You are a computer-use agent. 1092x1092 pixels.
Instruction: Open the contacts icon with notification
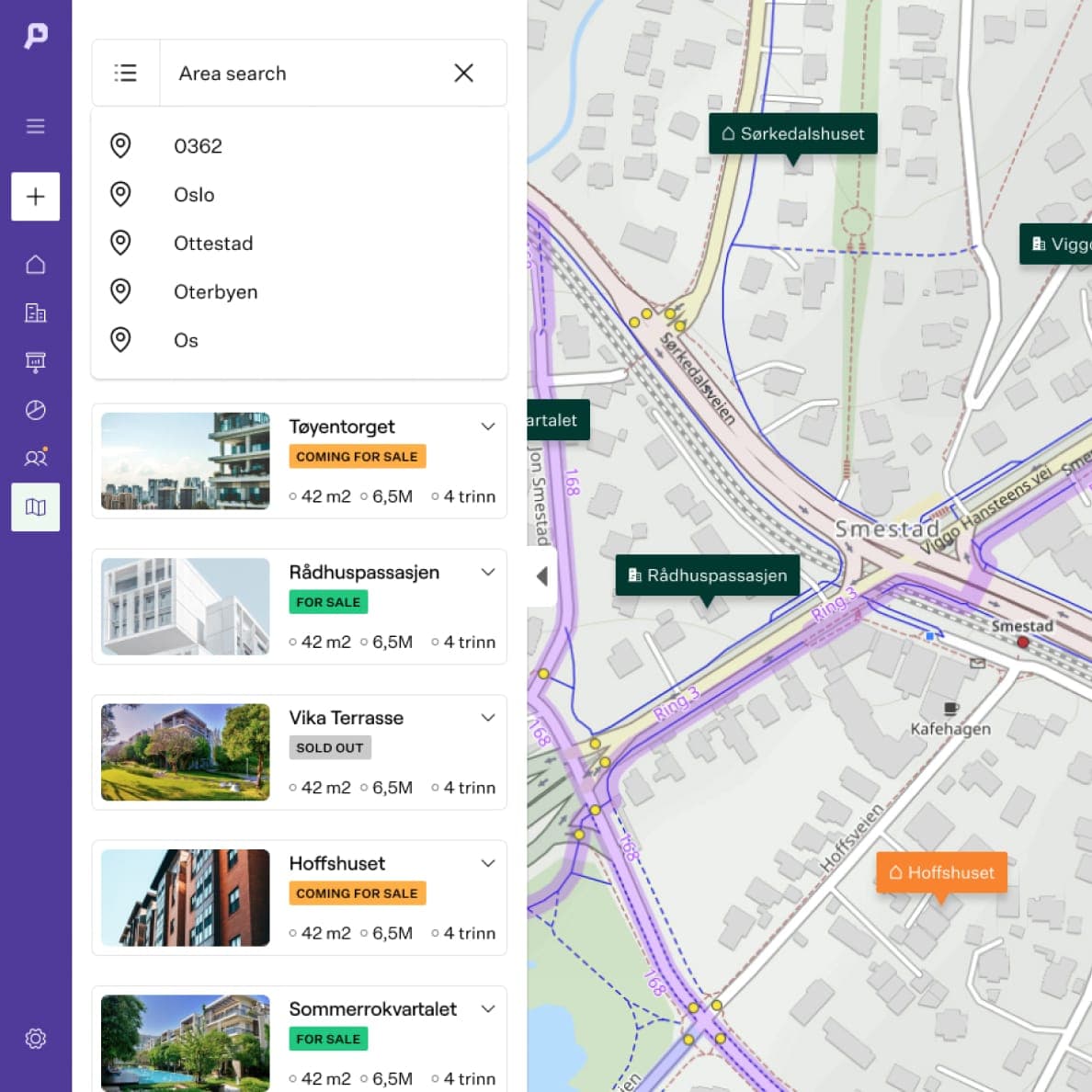tap(35, 458)
